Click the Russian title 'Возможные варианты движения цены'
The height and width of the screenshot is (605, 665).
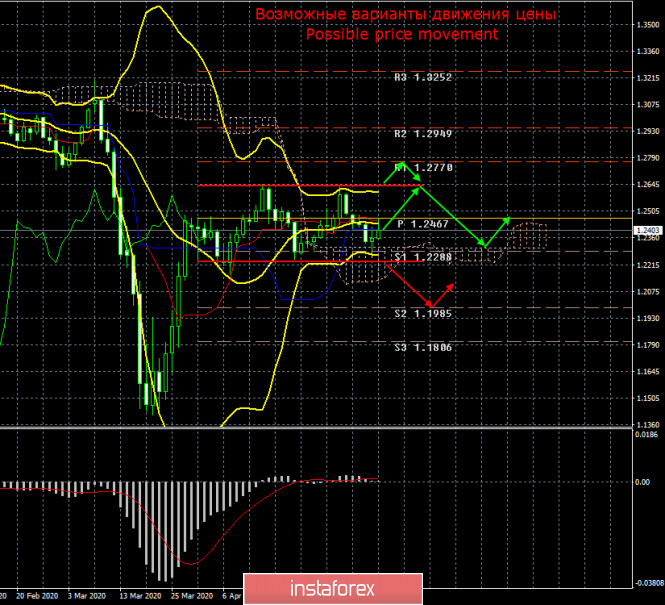point(405,14)
